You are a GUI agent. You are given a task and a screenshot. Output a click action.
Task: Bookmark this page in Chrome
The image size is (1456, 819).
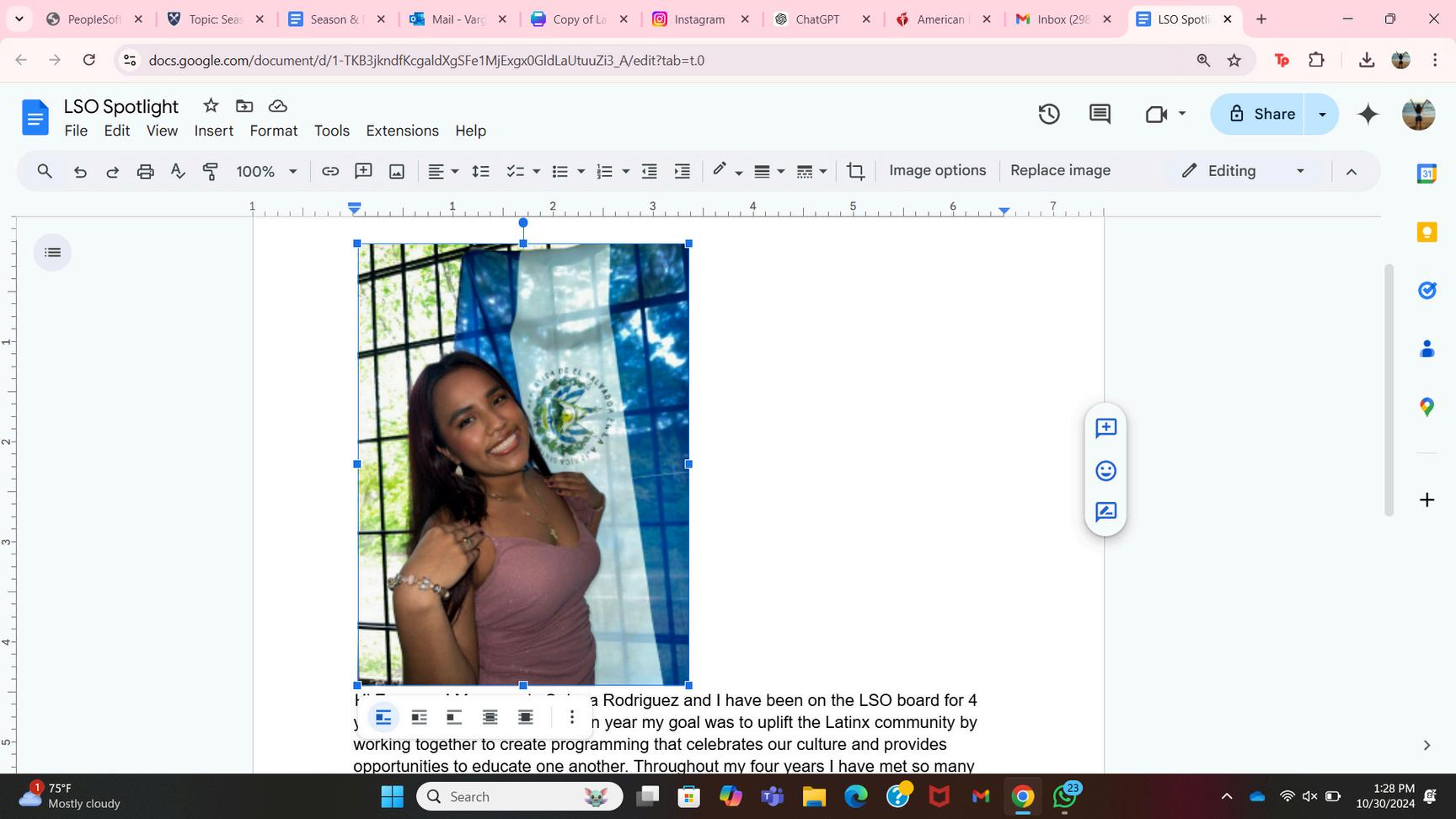(1234, 60)
